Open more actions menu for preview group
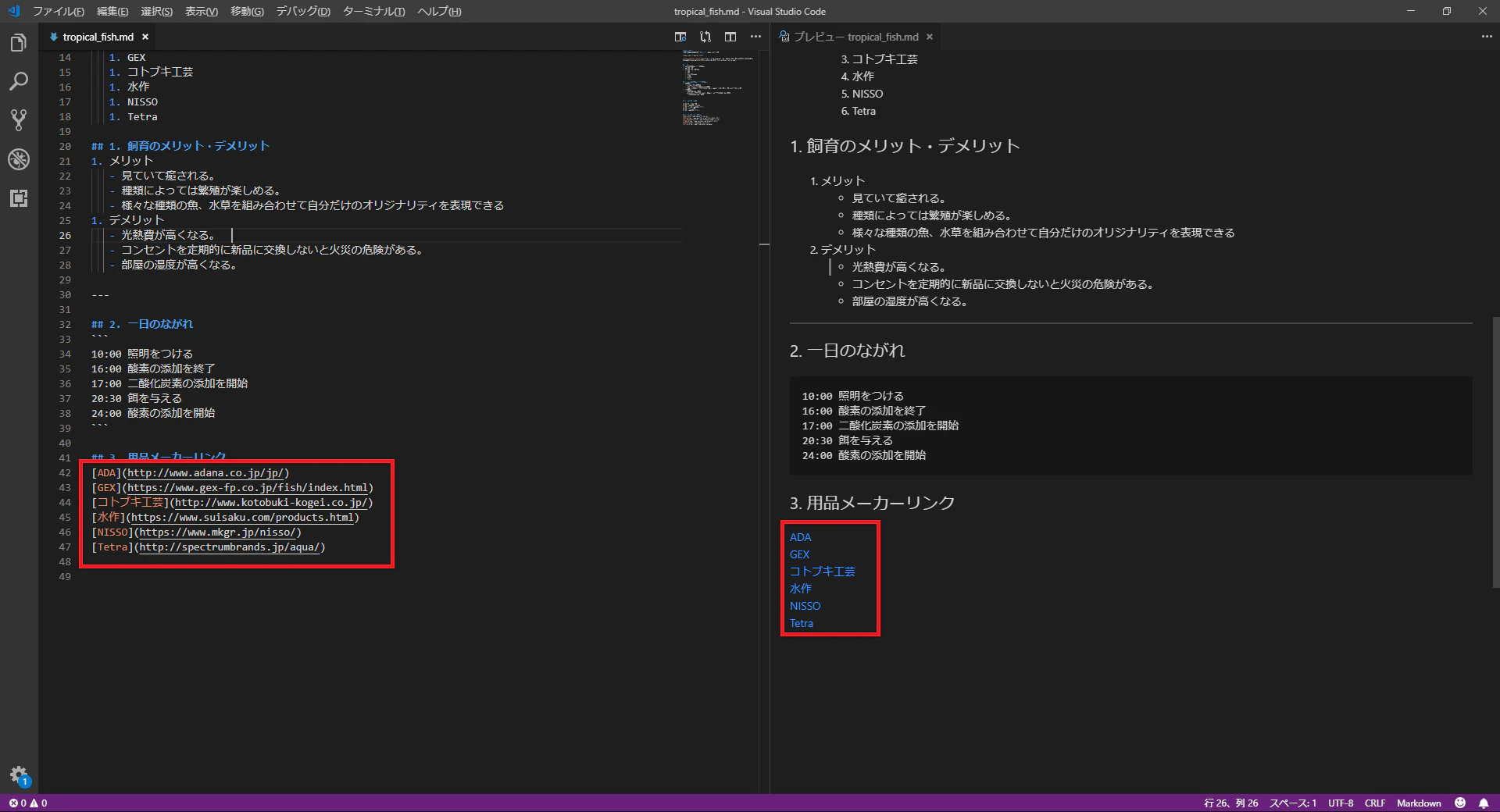Image resolution: width=1500 pixels, height=812 pixels. [x=1487, y=37]
